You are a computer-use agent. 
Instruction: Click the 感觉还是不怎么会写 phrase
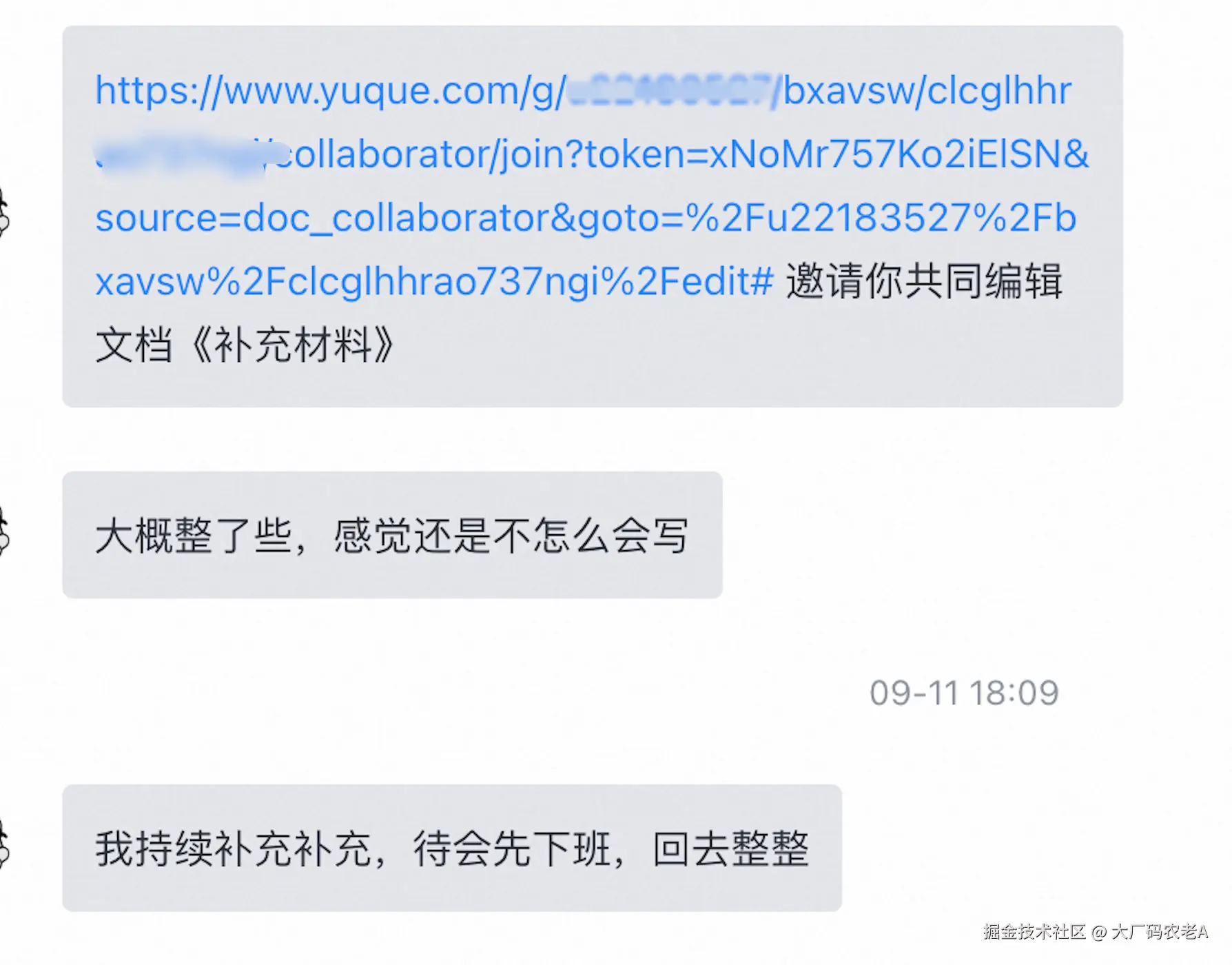(511, 536)
